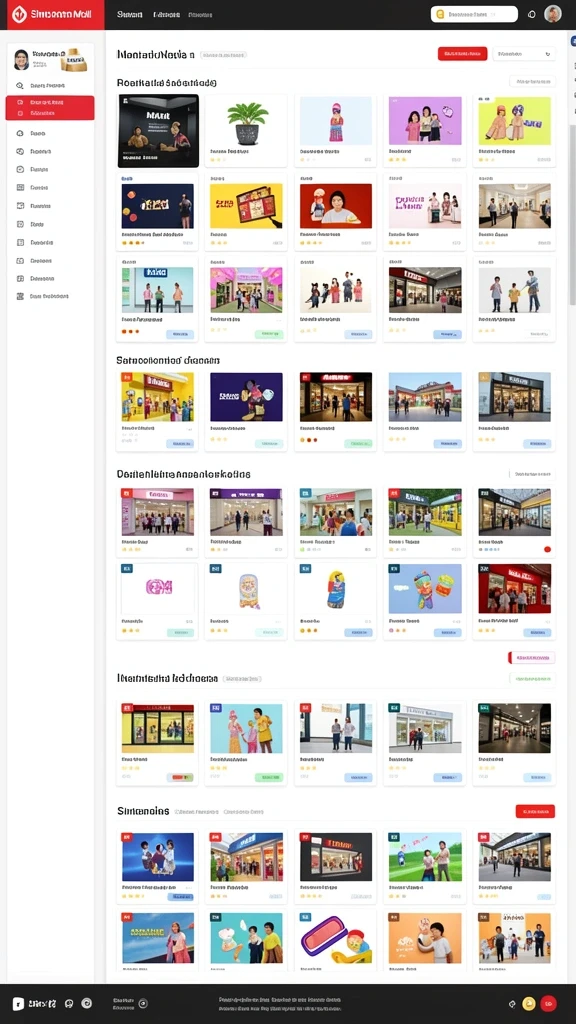Open the small selector right of first section heading

(x=532, y=82)
